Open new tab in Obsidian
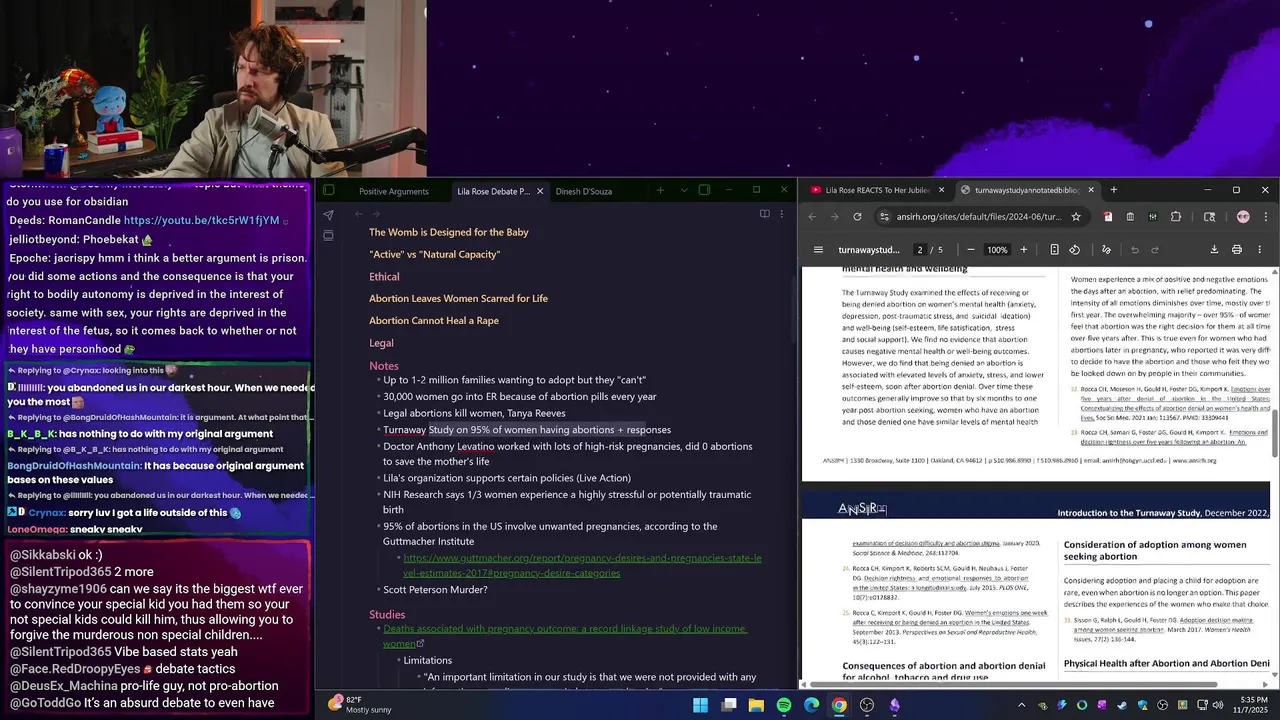This screenshot has width=1280, height=720. pyautogui.click(x=660, y=190)
